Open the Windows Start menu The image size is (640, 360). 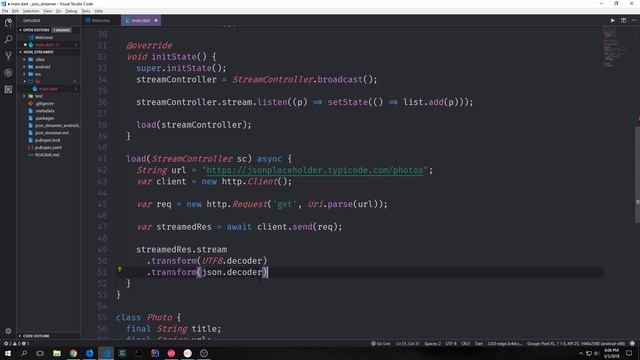point(8,353)
